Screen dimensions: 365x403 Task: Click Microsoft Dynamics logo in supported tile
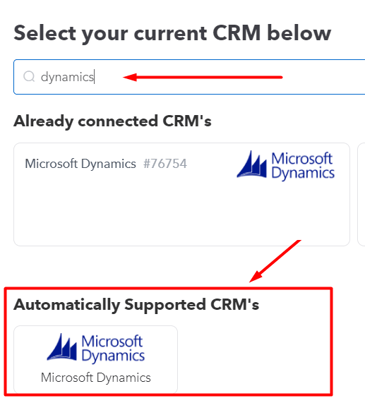pyautogui.click(x=96, y=348)
